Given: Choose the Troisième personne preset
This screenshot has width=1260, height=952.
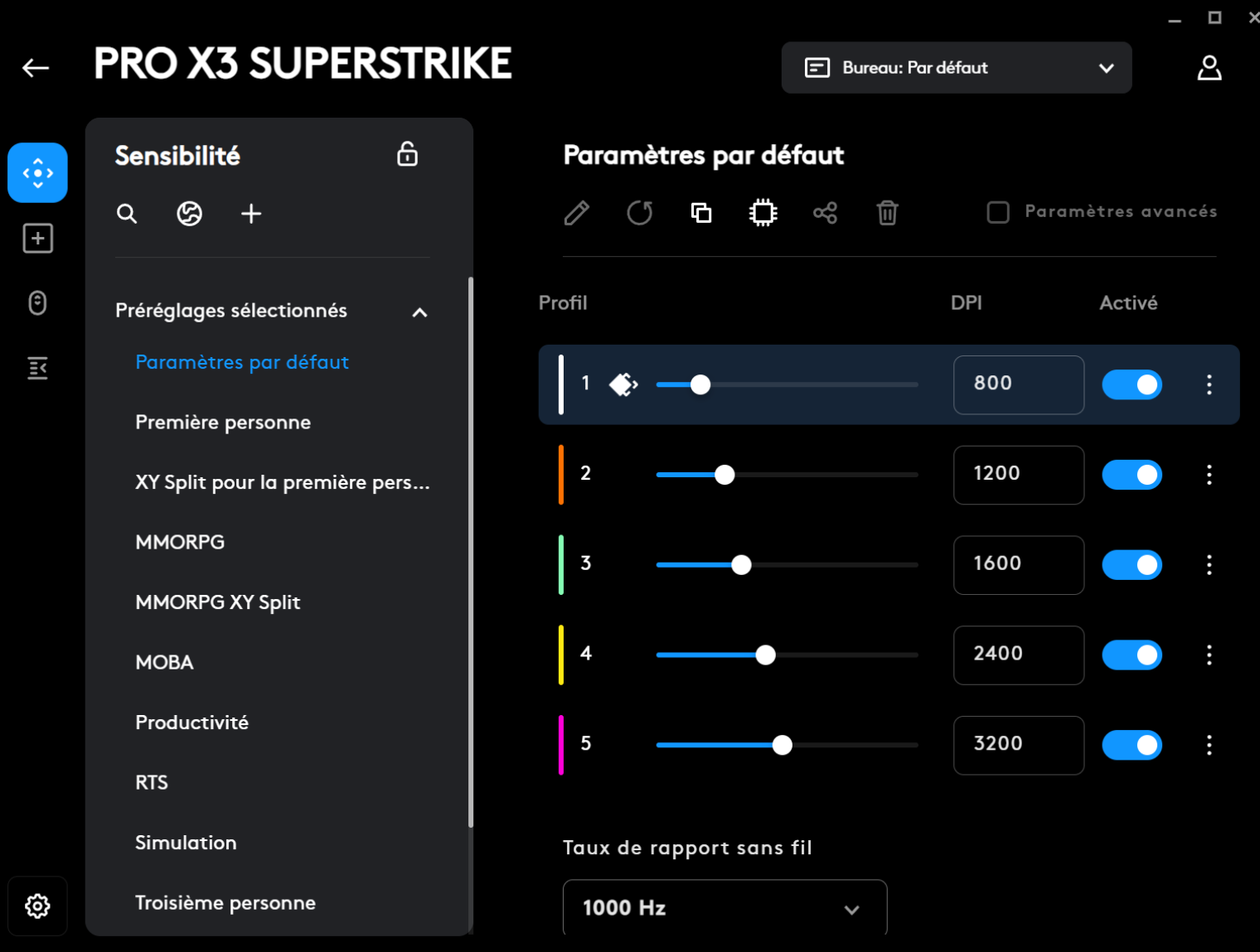Looking at the screenshot, I should 225,903.
